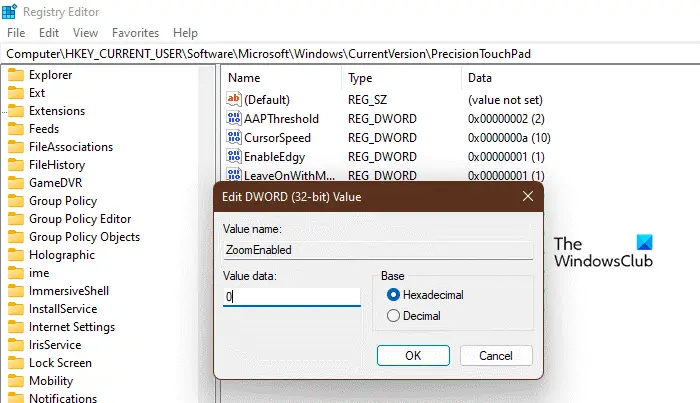
Task: Click the Lock Screen folder icon
Action: [16, 363]
